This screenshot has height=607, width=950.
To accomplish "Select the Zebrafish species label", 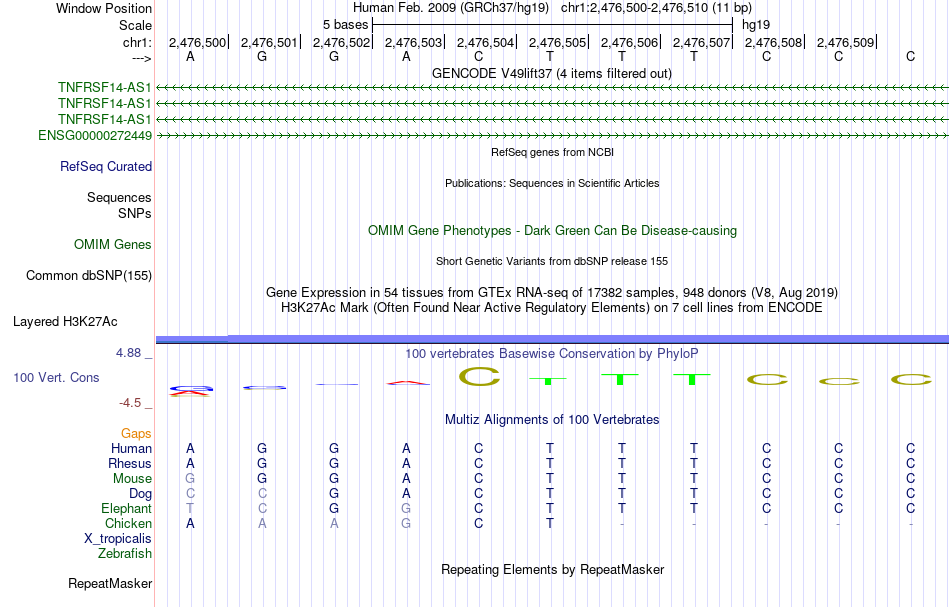I will pyautogui.click(x=125, y=553).
